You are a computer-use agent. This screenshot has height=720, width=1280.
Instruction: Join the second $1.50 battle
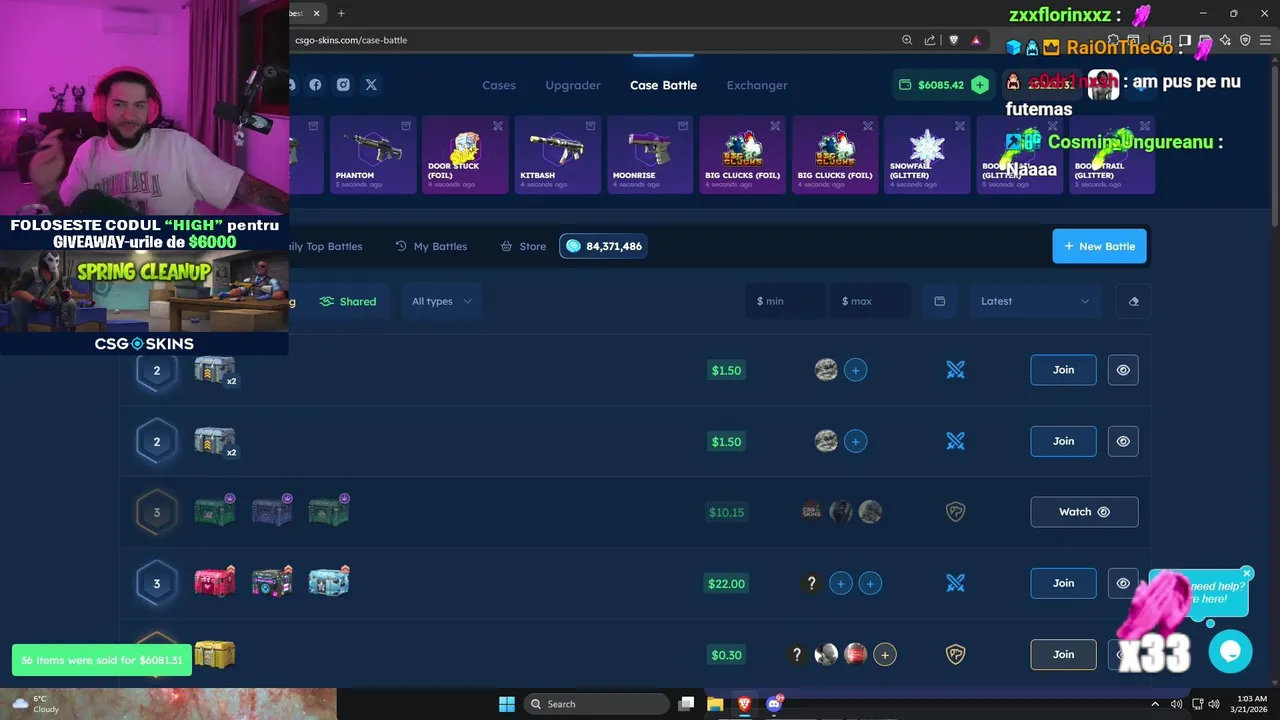point(1063,441)
